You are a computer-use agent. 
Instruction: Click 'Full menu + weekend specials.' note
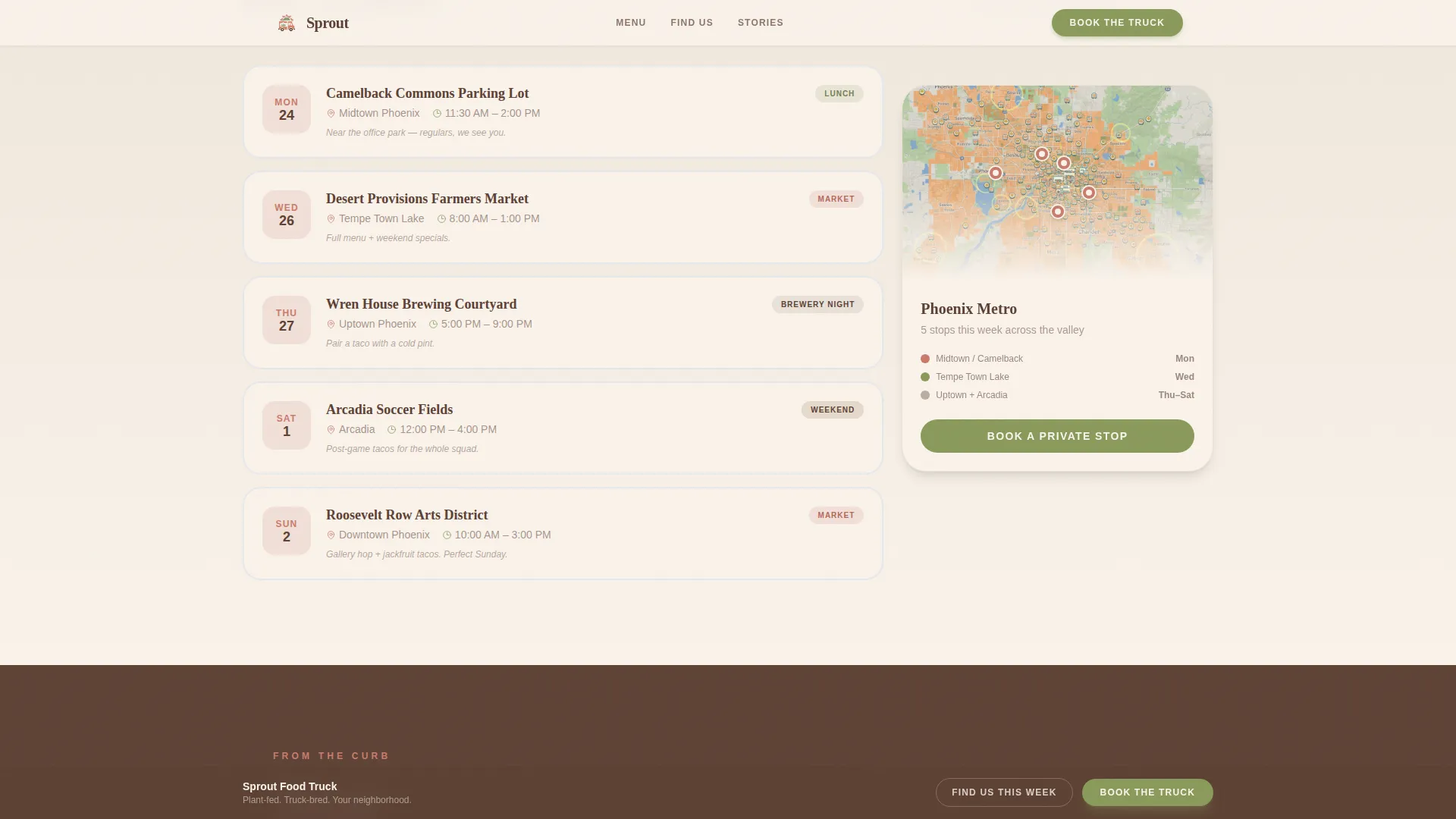point(388,238)
